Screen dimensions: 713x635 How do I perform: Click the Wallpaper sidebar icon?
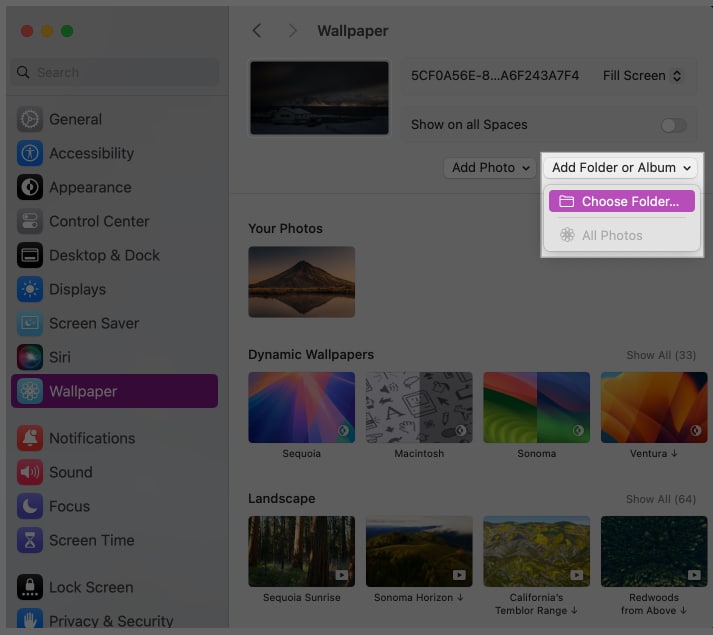point(30,391)
